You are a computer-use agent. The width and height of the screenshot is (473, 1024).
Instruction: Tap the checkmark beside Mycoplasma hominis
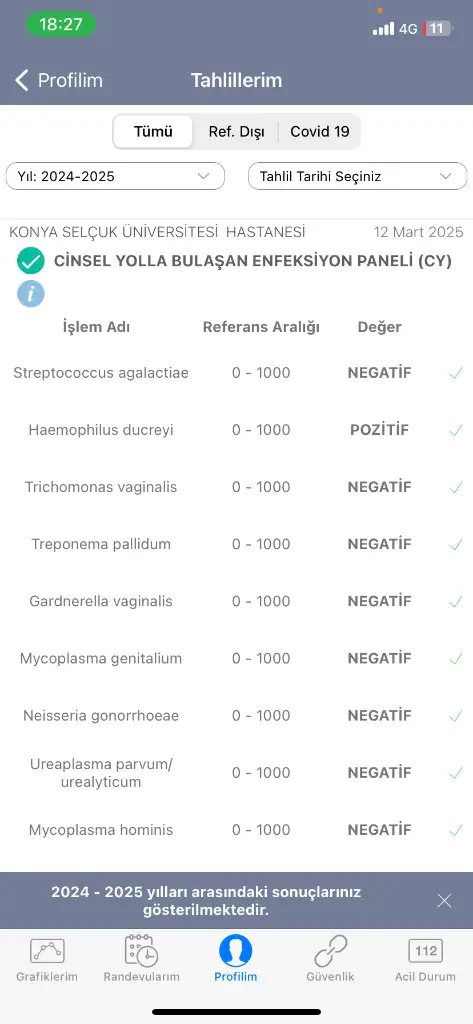click(x=455, y=831)
